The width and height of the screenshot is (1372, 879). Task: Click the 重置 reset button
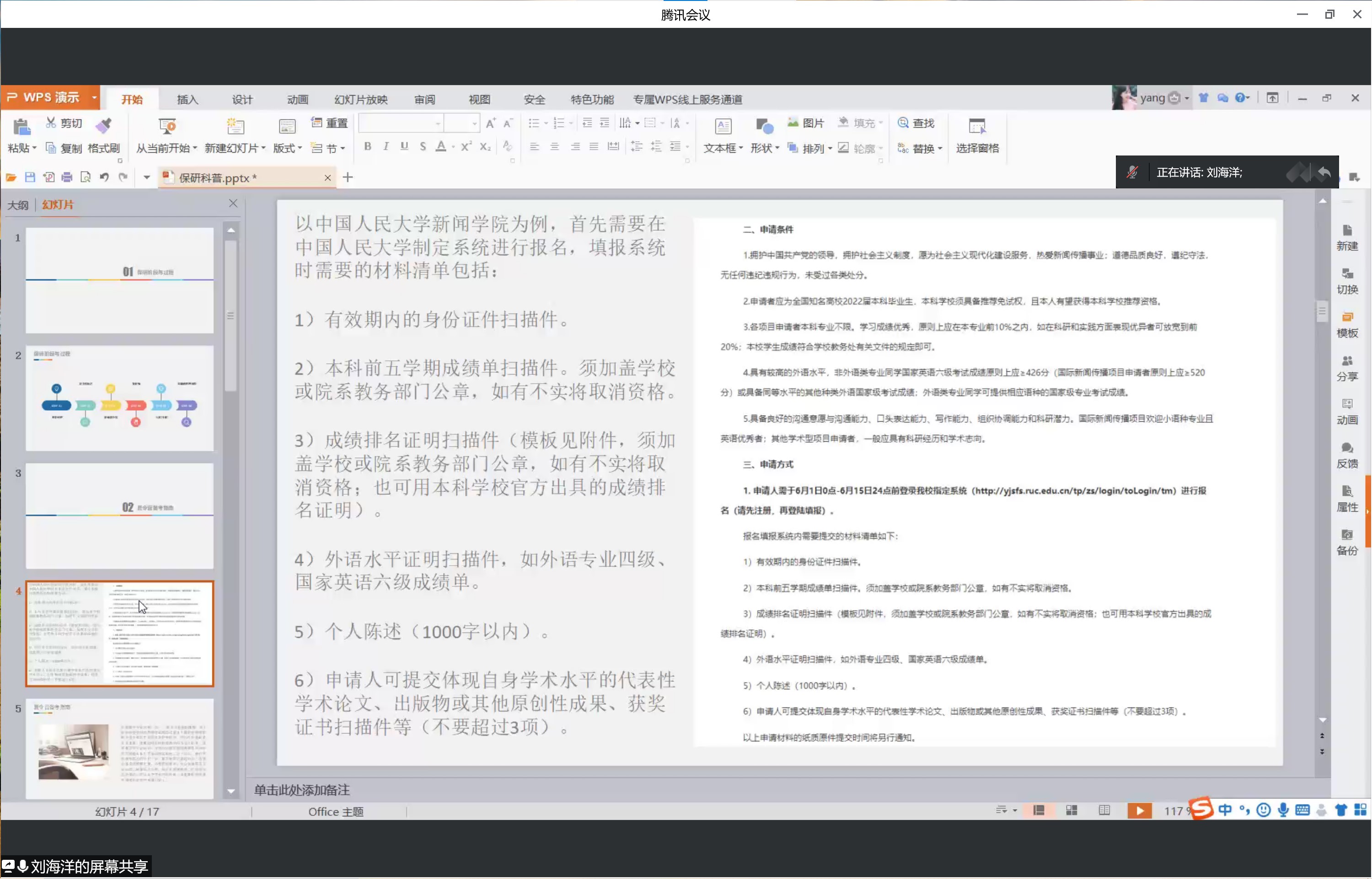(x=329, y=123)
